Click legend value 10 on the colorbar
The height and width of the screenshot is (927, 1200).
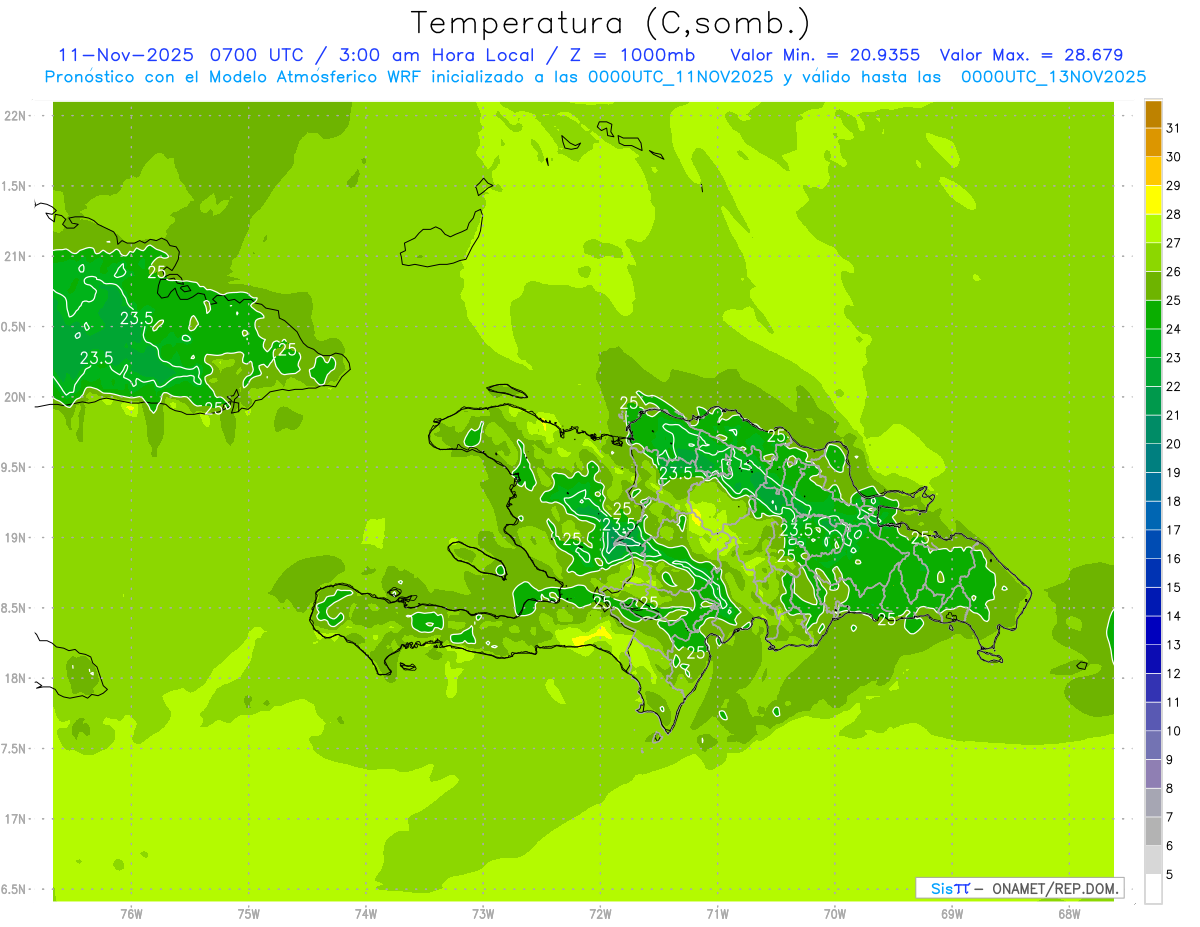coord(1174,731)
